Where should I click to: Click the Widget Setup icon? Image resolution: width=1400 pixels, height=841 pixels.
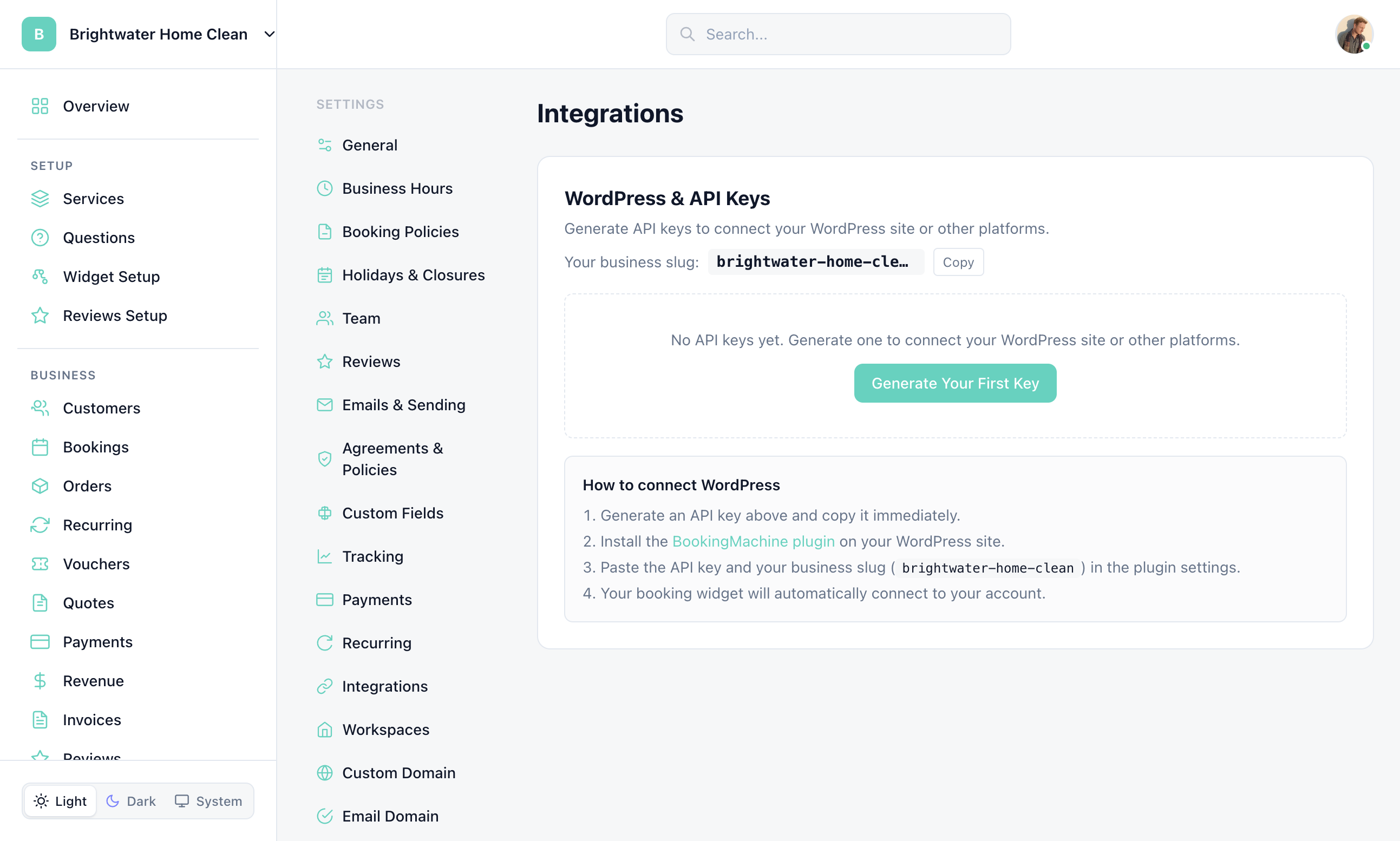point(40,277)
